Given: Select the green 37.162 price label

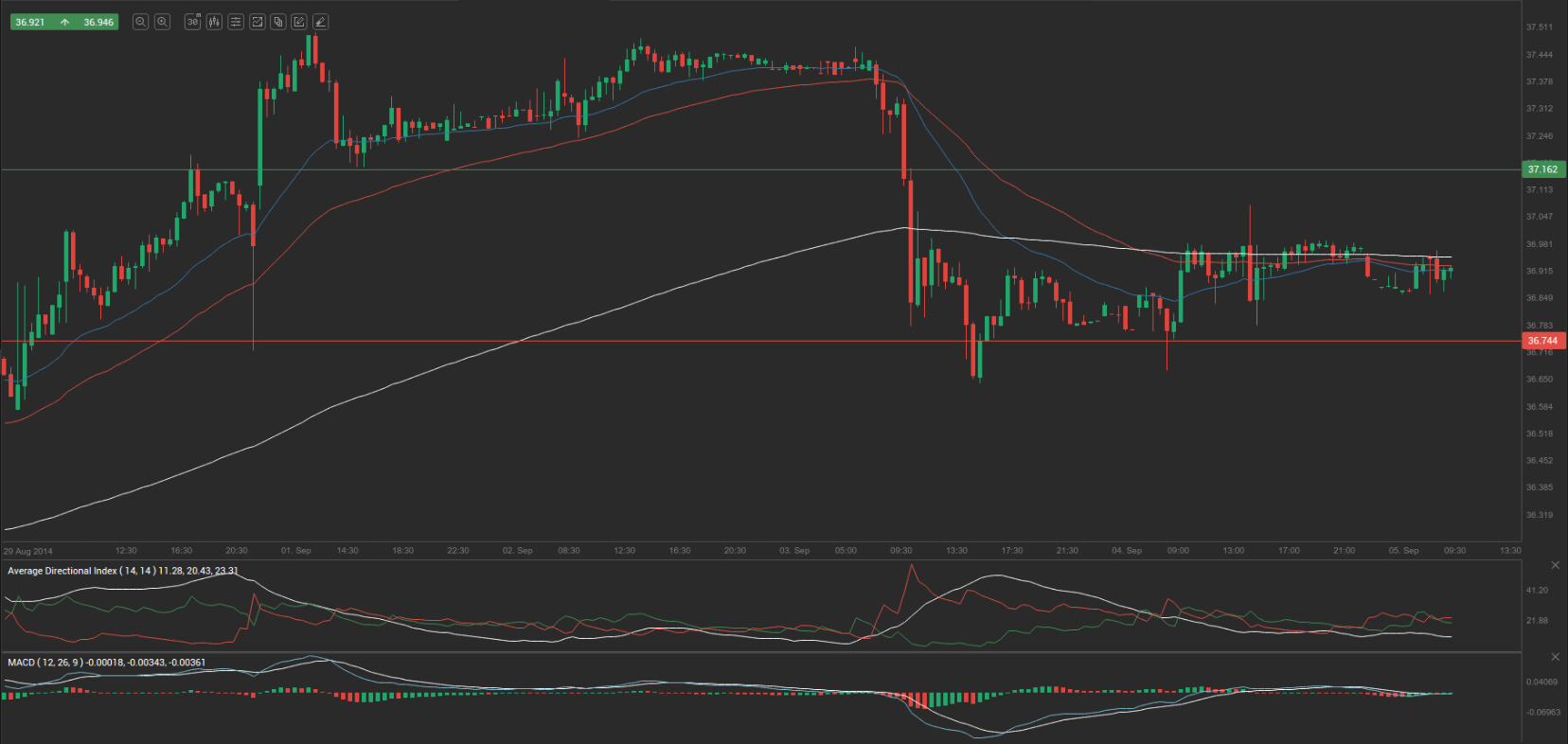Looking at the screenshot, I should coord(1542,169).
